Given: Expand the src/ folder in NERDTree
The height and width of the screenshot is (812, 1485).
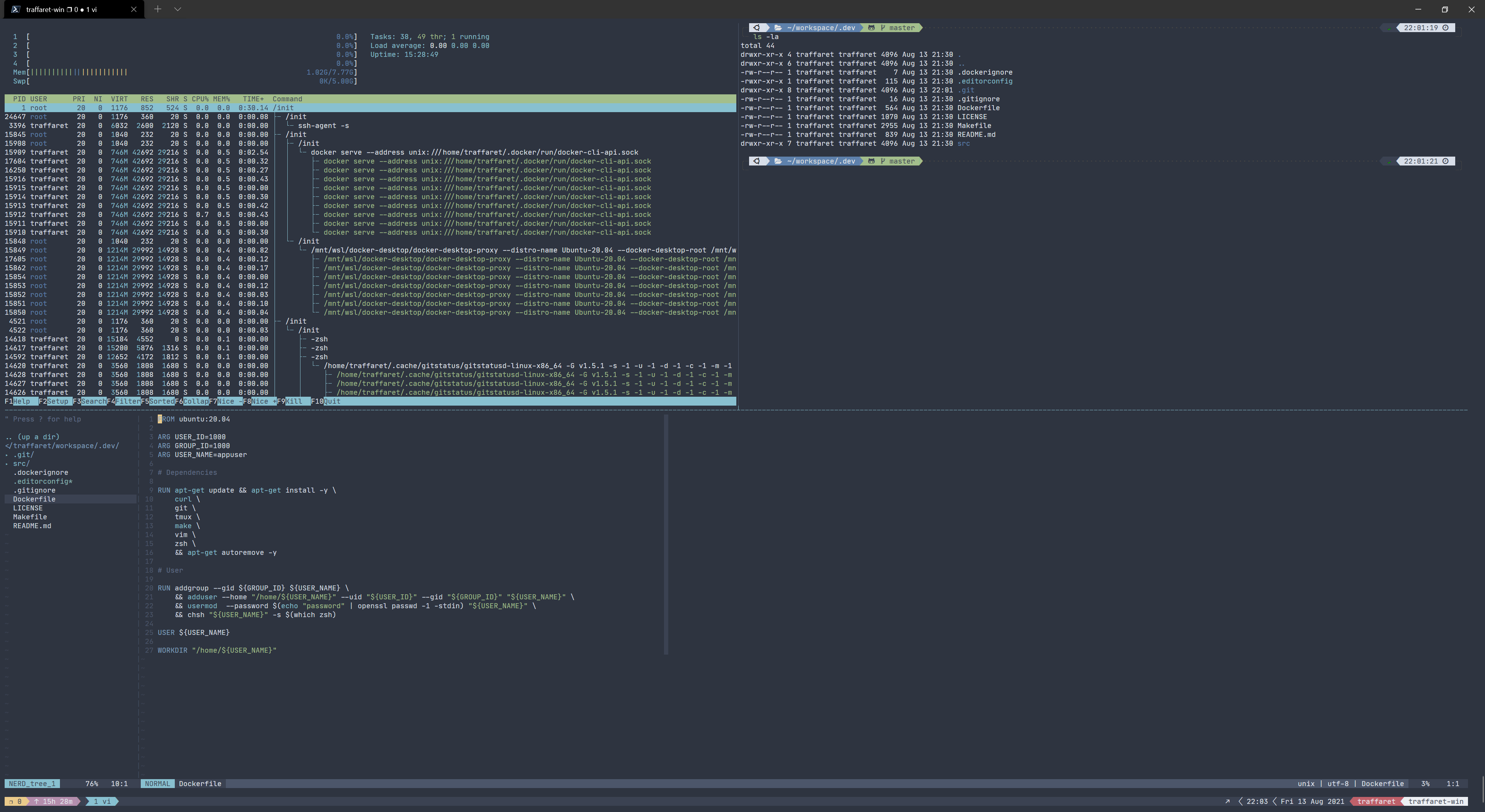Looking at the screenshot, I should click(17, 463).
